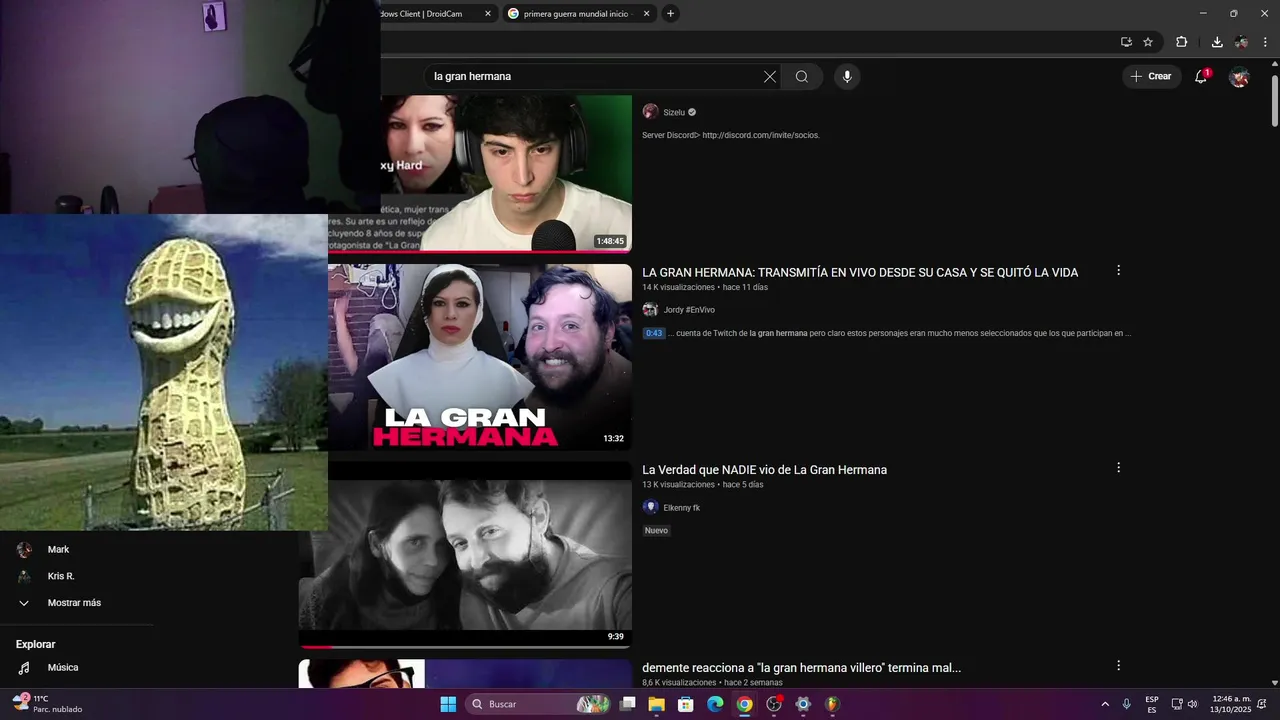Screen dimensions: 1280x720
Task: Click the Server Discord description text
Action: pyautogui.click(x=731, y=135)
